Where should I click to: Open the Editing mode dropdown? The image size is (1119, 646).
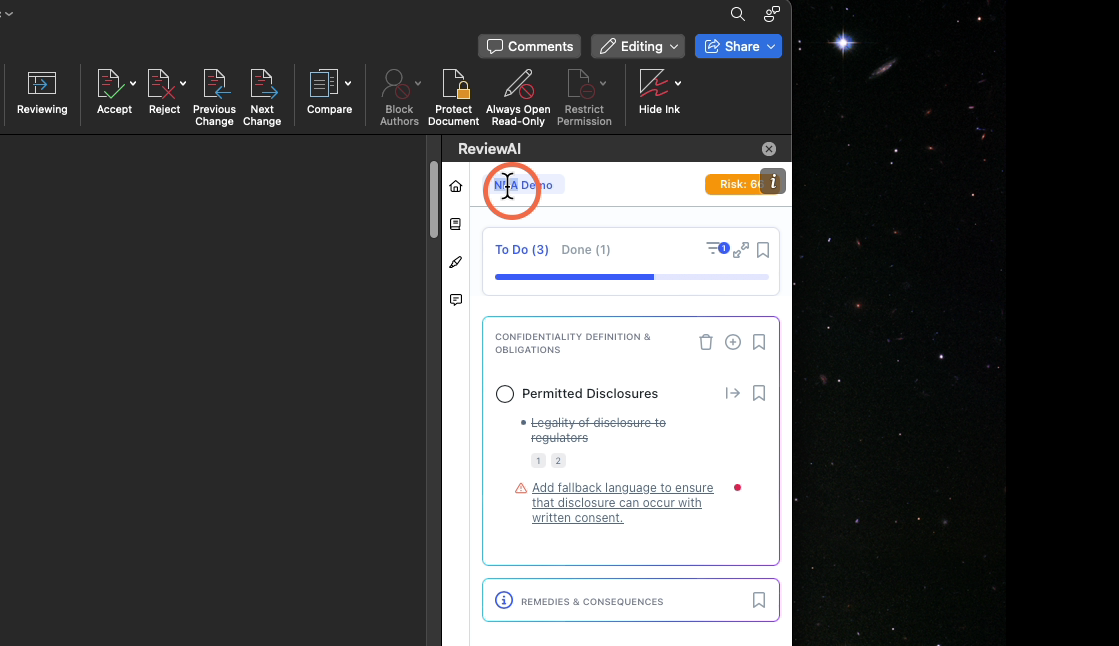[638, 46]
